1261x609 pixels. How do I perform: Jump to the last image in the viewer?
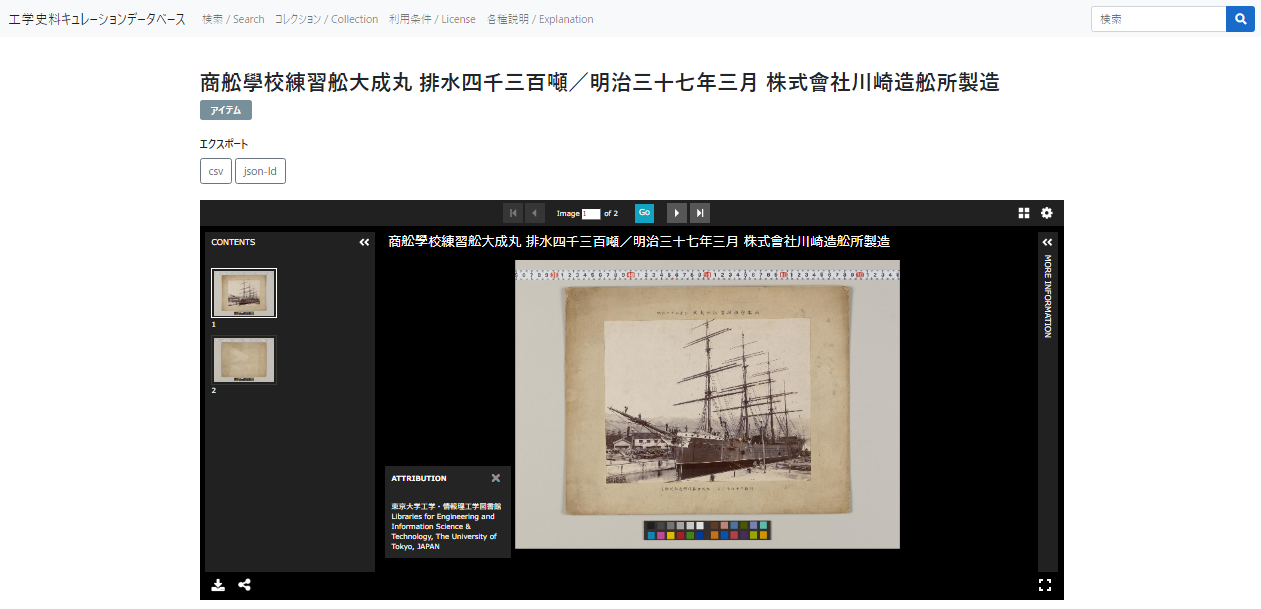tap(700, 213)
